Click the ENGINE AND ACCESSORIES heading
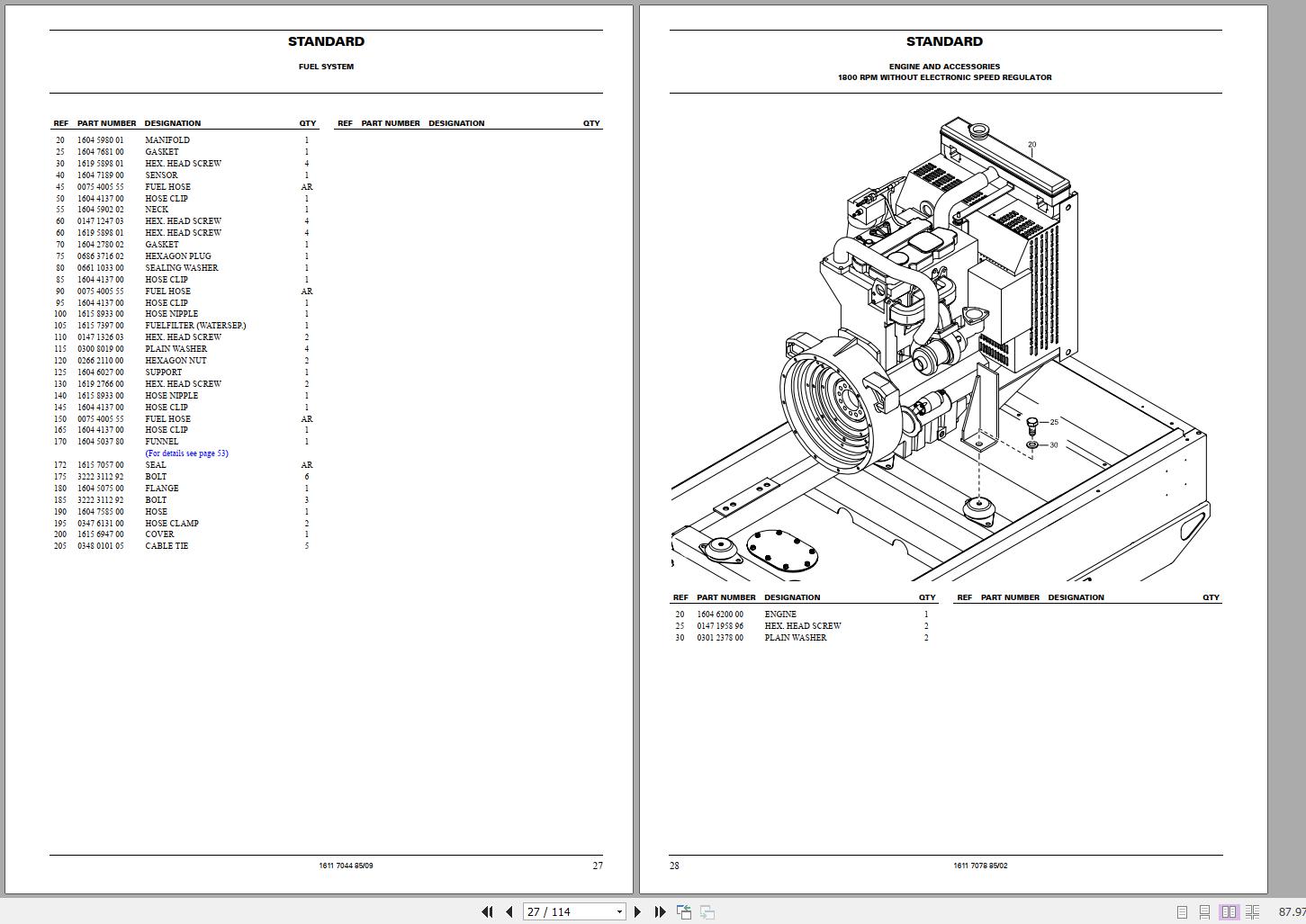Screen dimensions: 1306x924 click(x=944, y=67)
